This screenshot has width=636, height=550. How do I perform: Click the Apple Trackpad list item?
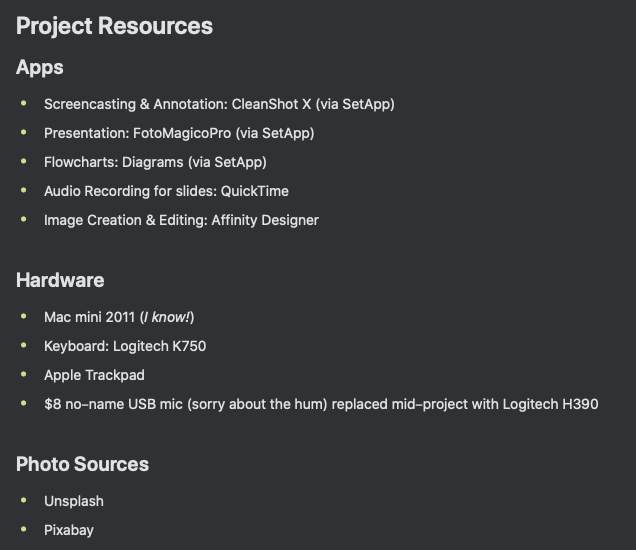pyautogui.click(x=94, y=375)
